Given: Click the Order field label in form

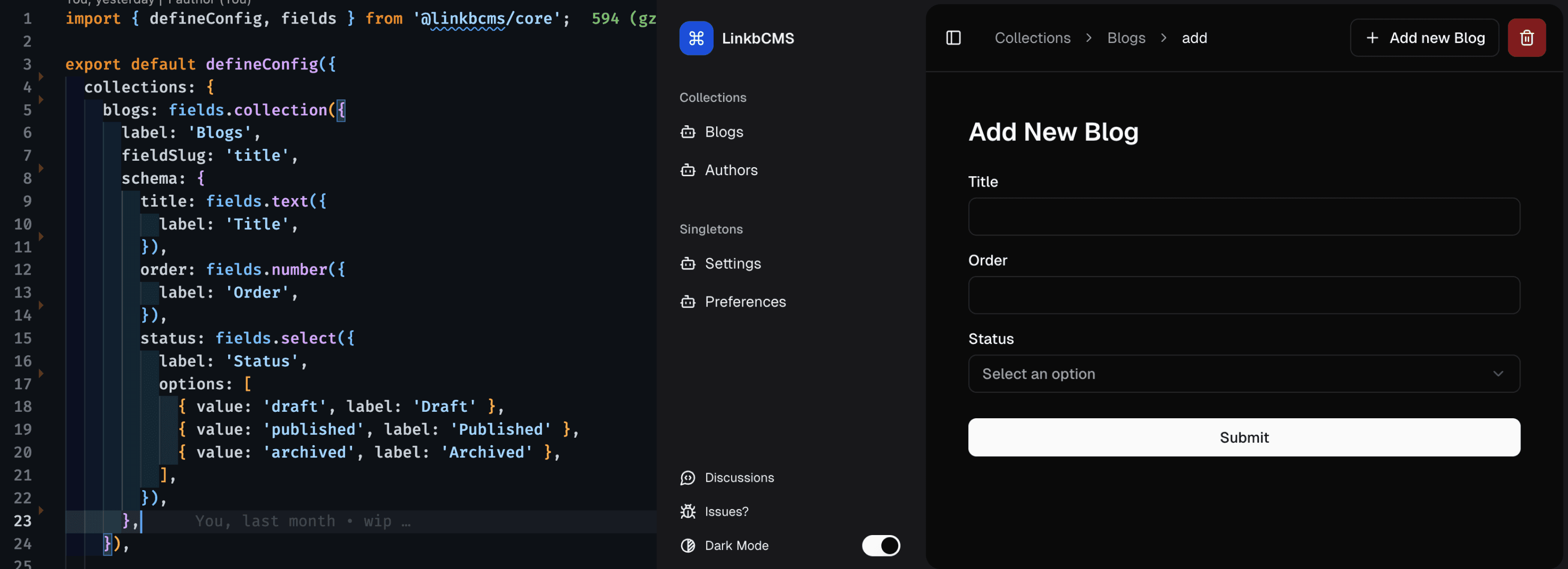Looking at the screenshot, I should coord(987,261).
